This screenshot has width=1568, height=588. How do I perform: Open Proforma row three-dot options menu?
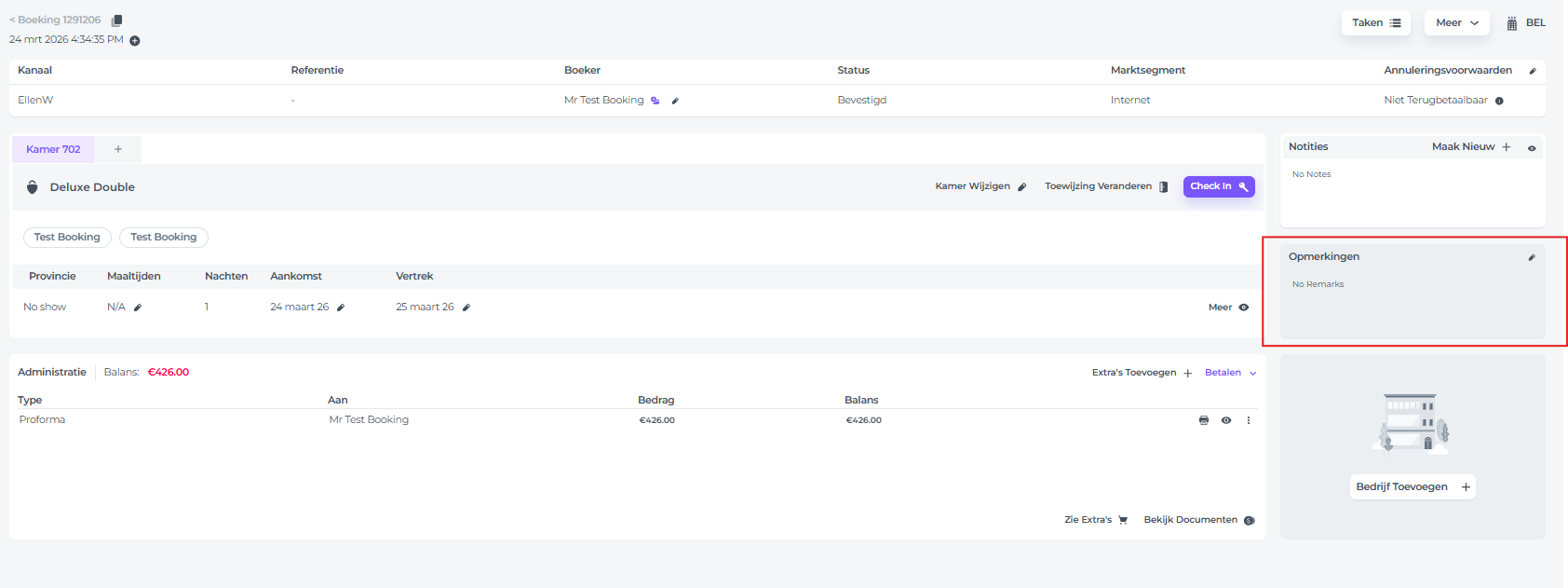pyautogui.click(x=1249, y=420)
